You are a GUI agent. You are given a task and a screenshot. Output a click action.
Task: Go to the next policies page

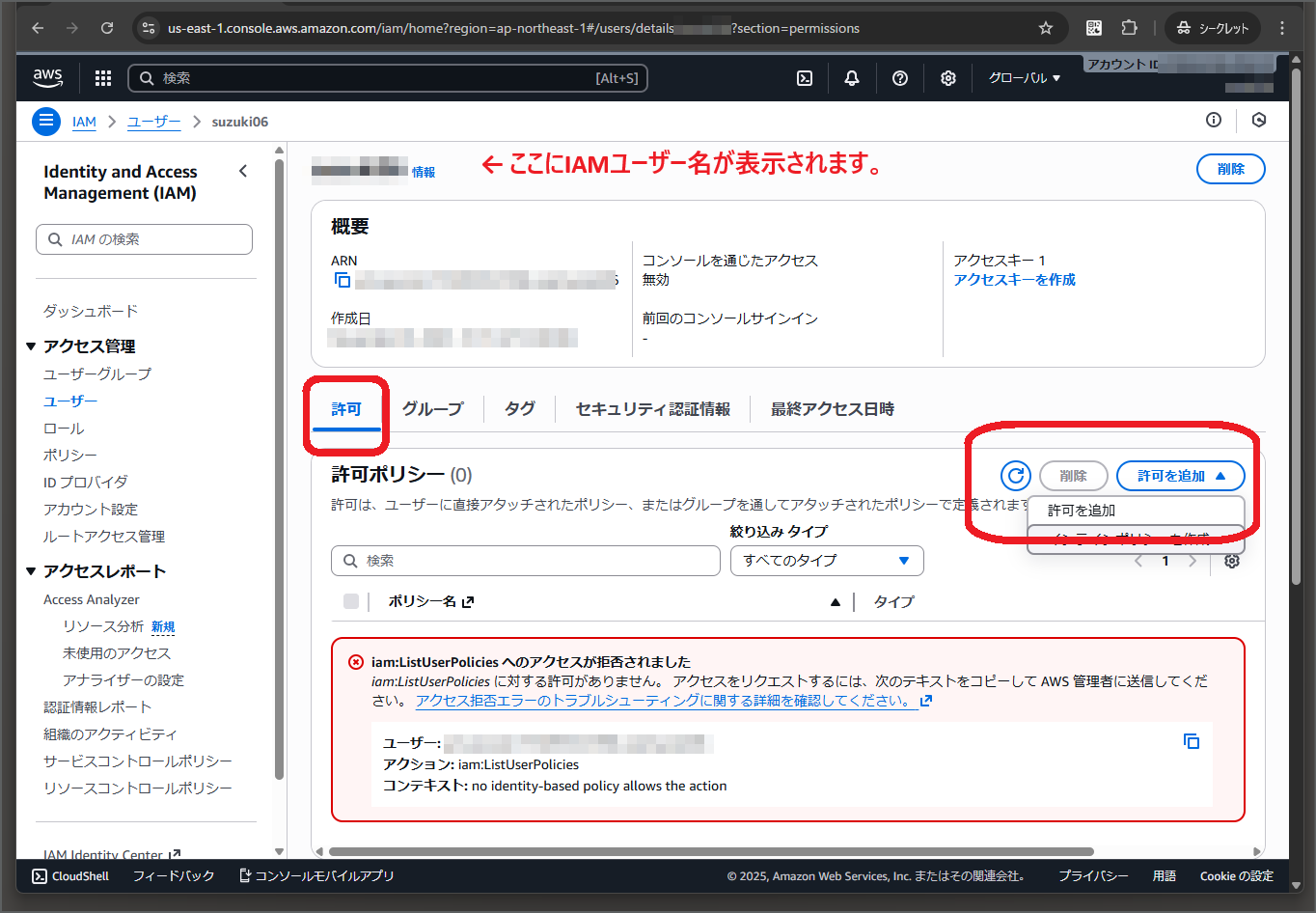point(1193,561)
